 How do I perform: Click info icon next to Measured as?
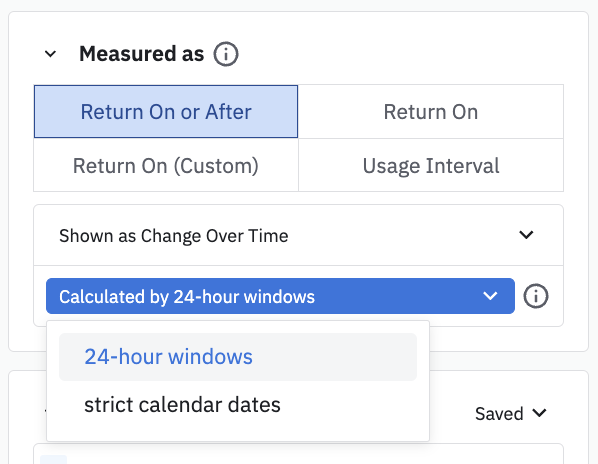226,54
